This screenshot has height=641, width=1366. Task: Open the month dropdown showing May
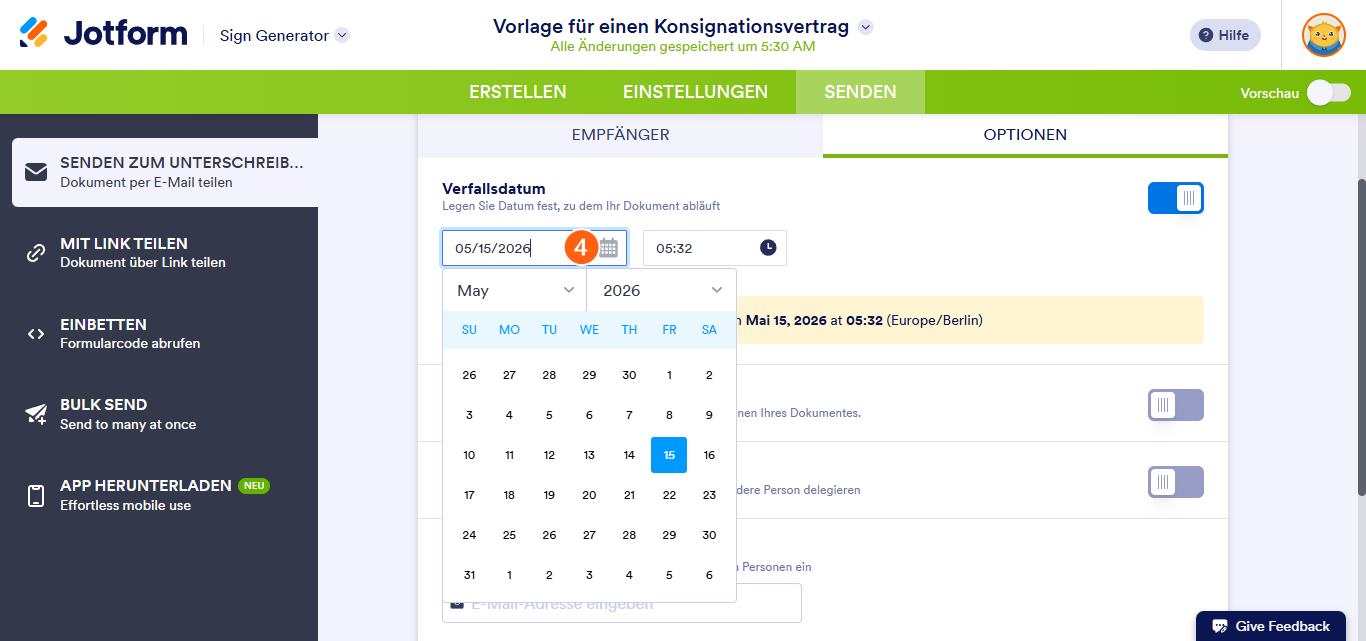513,289
